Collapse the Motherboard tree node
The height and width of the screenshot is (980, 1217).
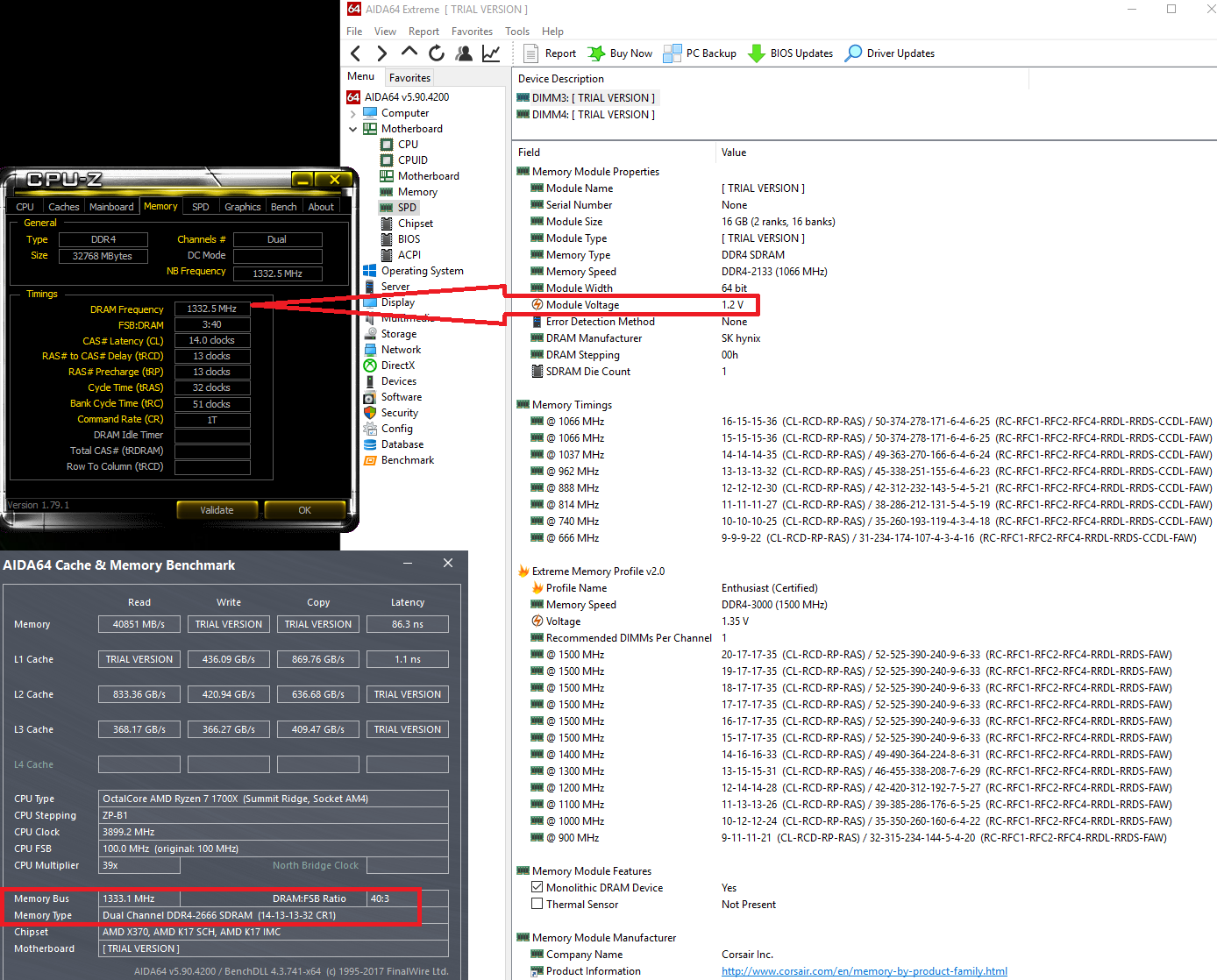(x=352, y=129)
